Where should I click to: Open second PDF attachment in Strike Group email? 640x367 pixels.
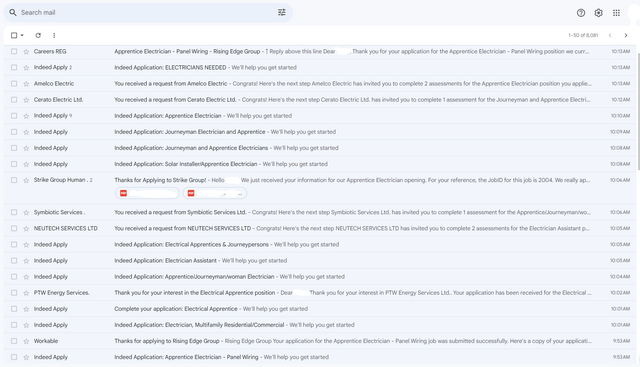[x=215, y=194]
